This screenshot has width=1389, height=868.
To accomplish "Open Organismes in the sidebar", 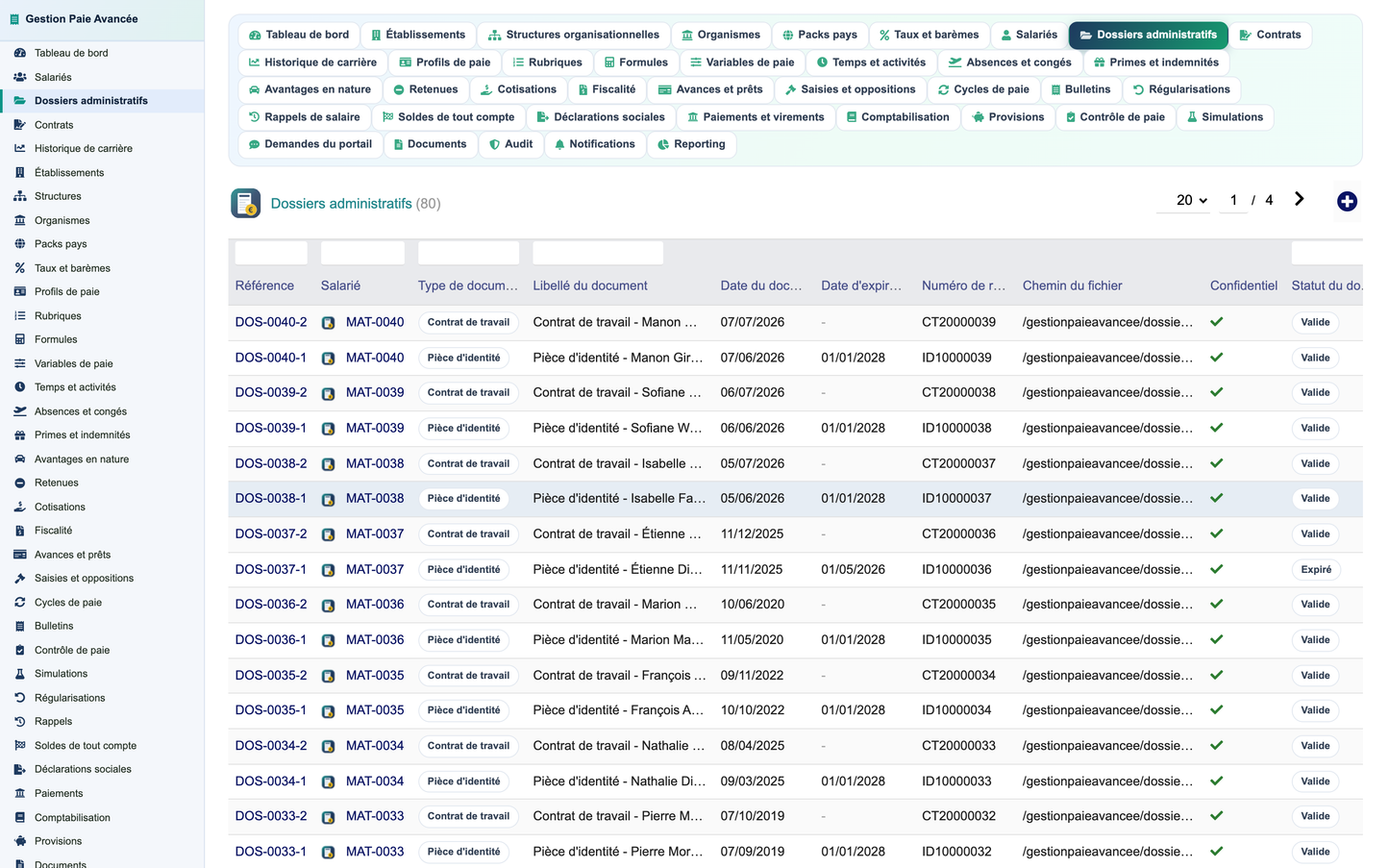I will coord(62,220).
